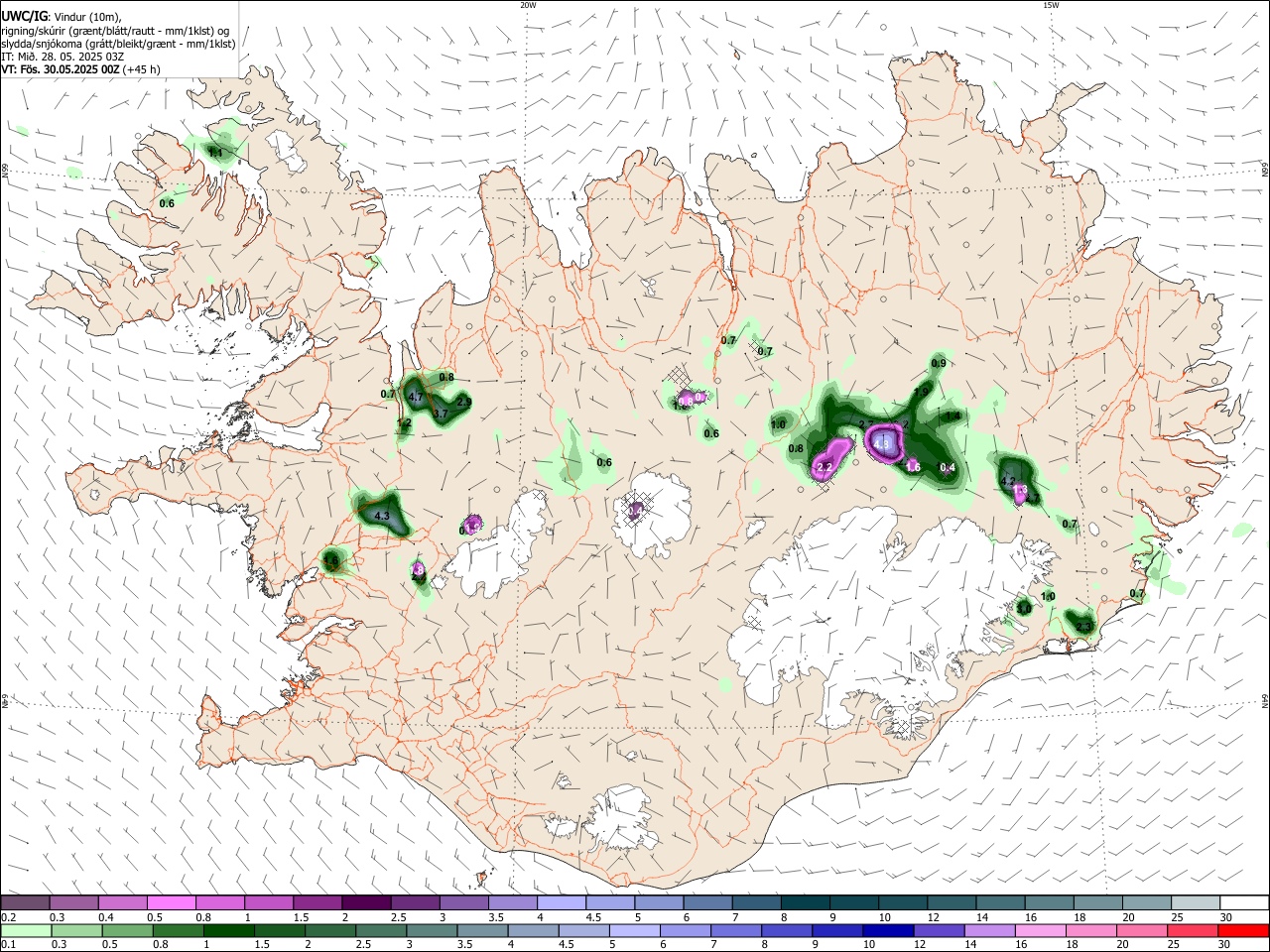The width and height of the screenshot is (1270, 952).
Task: Click the '4.7' precipitation value
Action: [x=416, y=397]
